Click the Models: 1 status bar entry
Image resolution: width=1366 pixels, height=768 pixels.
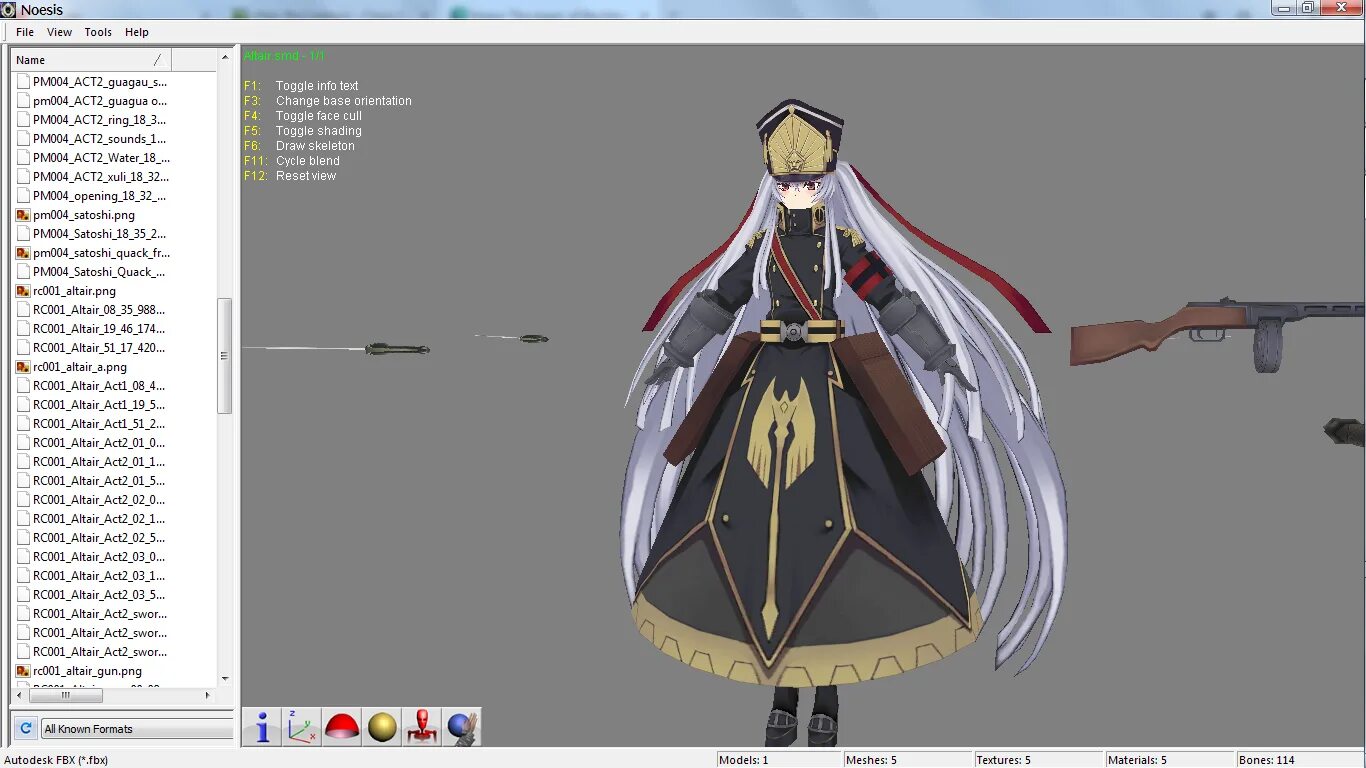744,760
